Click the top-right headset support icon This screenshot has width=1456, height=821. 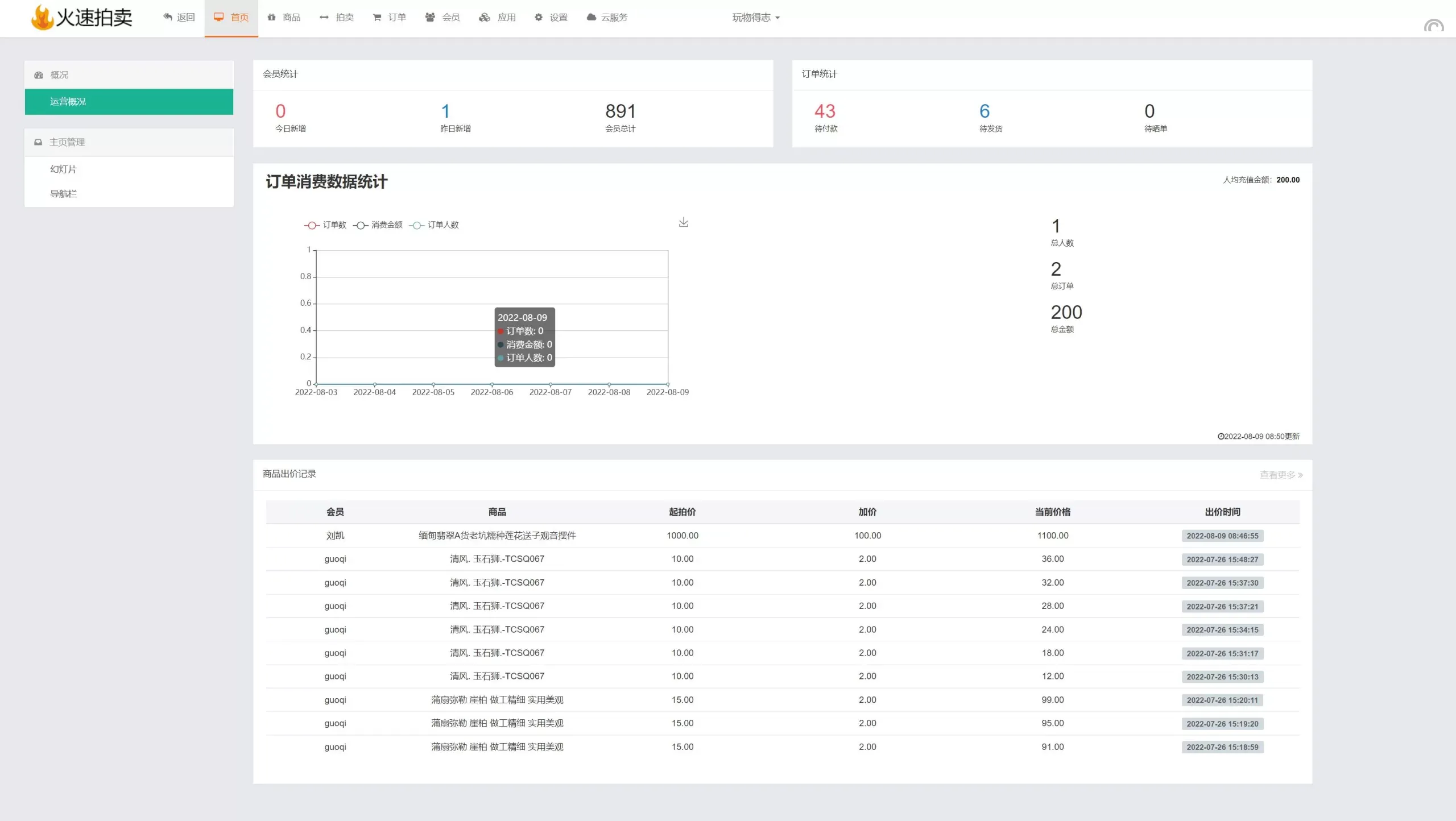pos(1433,26)
